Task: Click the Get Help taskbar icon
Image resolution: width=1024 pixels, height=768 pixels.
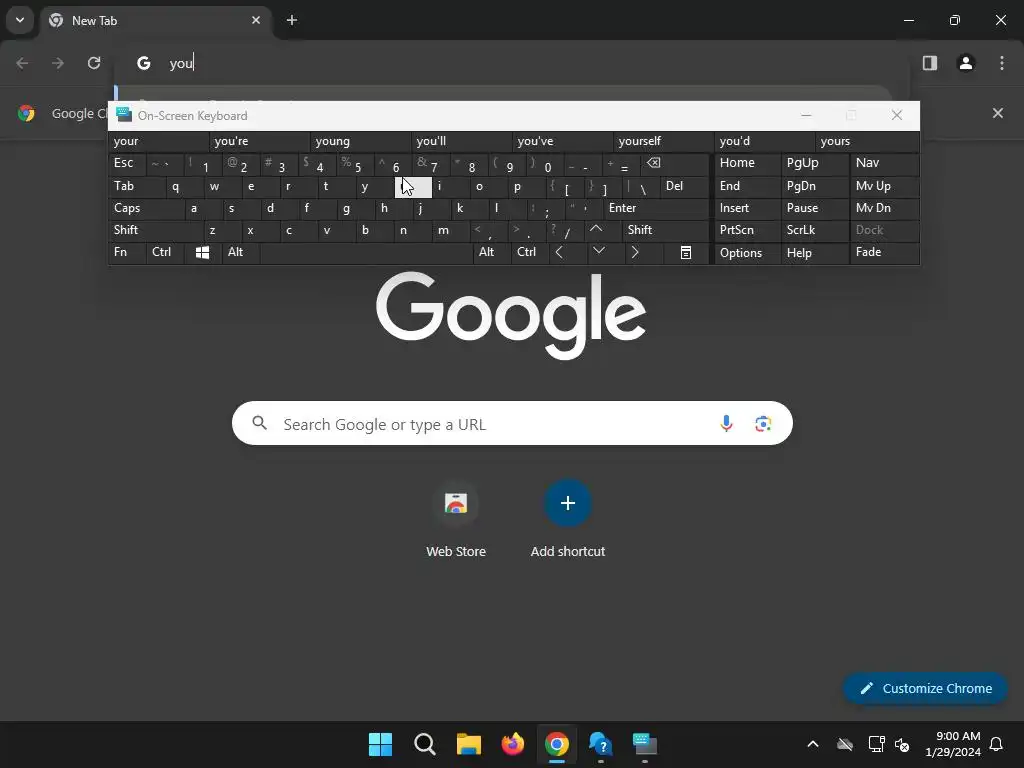Action: [600, 744]
